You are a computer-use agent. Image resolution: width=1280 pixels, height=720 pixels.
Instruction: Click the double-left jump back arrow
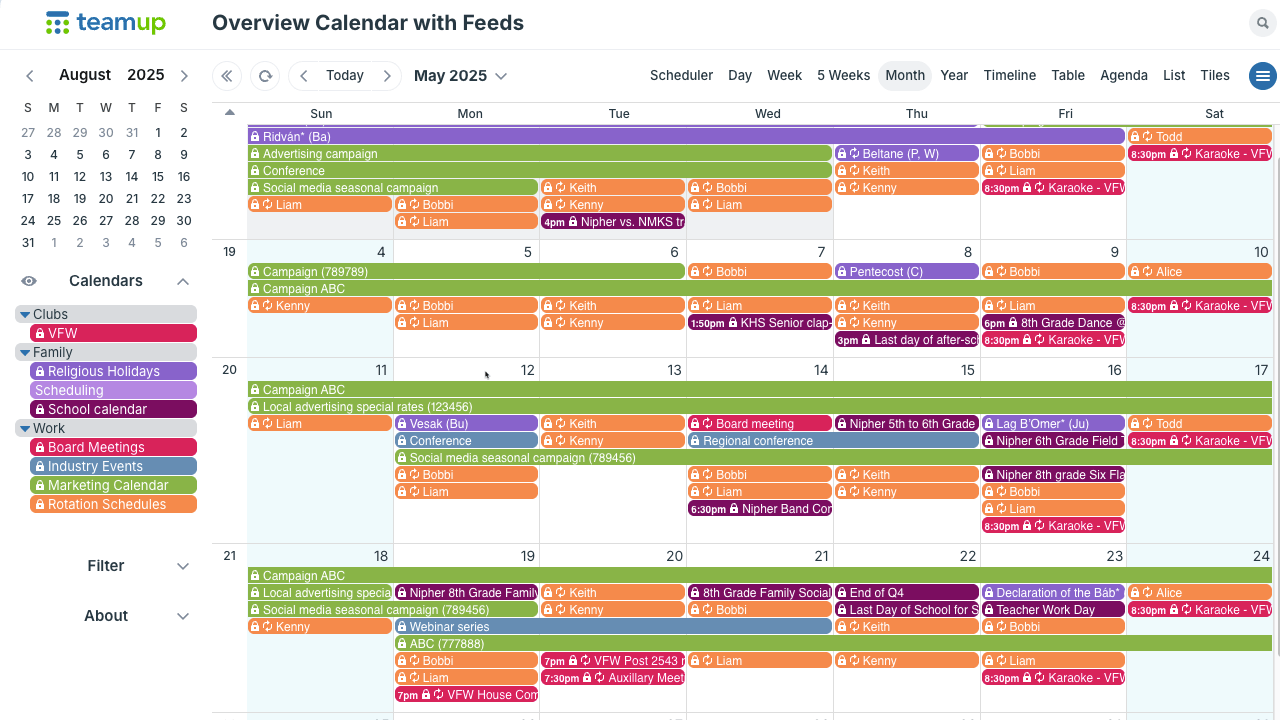coord(227,76)
